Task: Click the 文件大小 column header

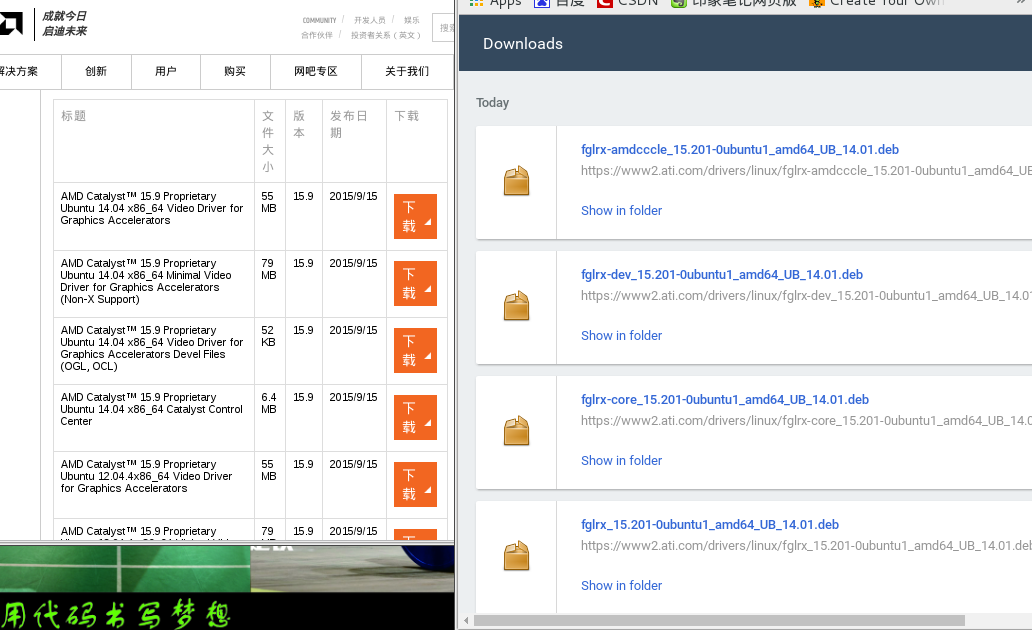Action: click(x=268, y=142)
